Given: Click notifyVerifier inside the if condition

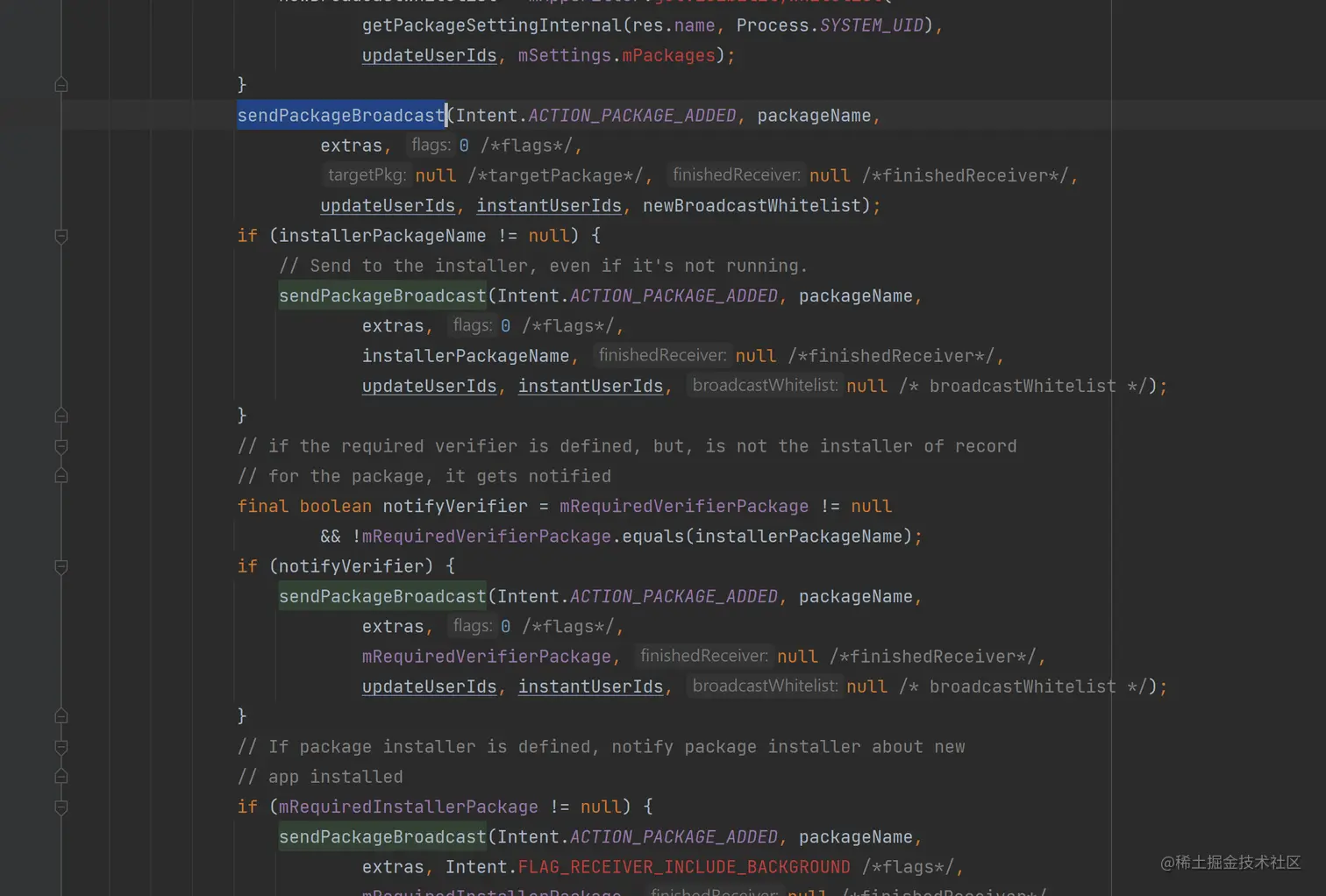Looking at the screenshot, I should [351, 565].
